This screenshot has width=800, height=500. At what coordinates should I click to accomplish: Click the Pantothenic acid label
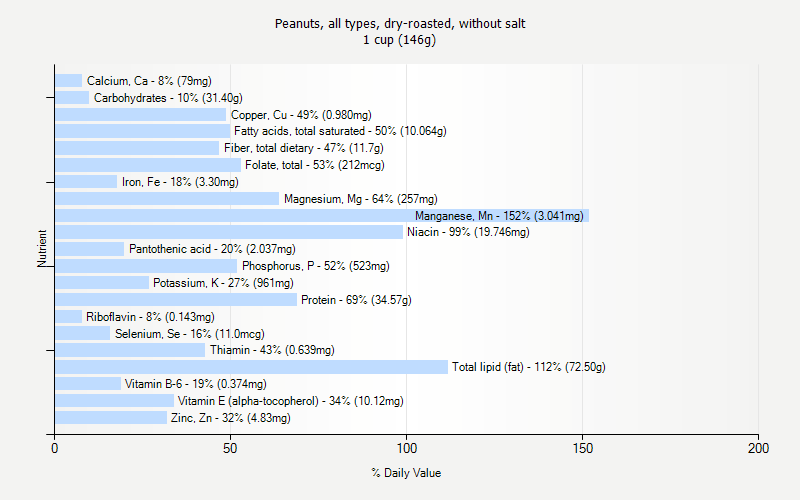pos(212,249)
